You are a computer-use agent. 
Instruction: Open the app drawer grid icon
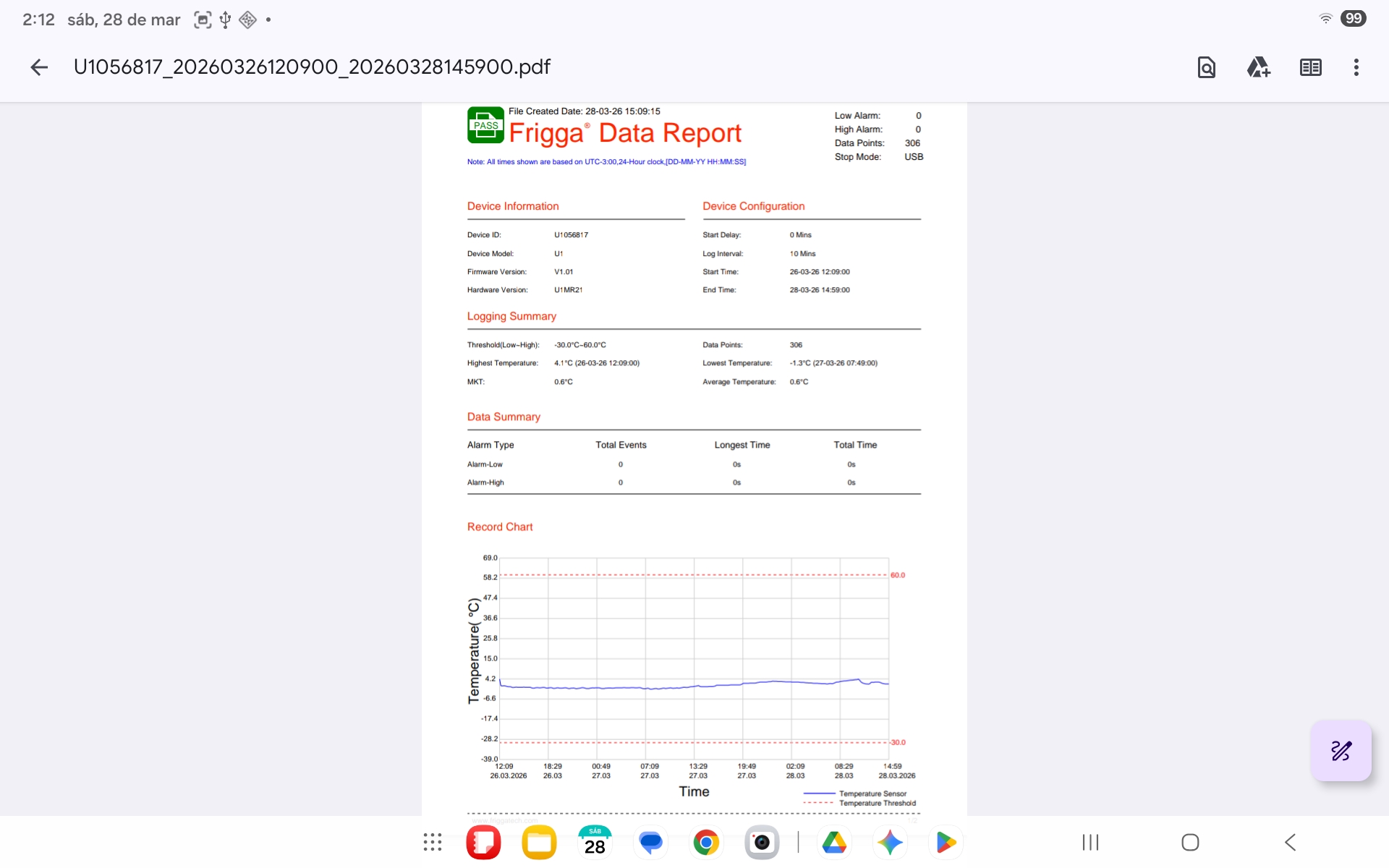click(x=433, y=842)
